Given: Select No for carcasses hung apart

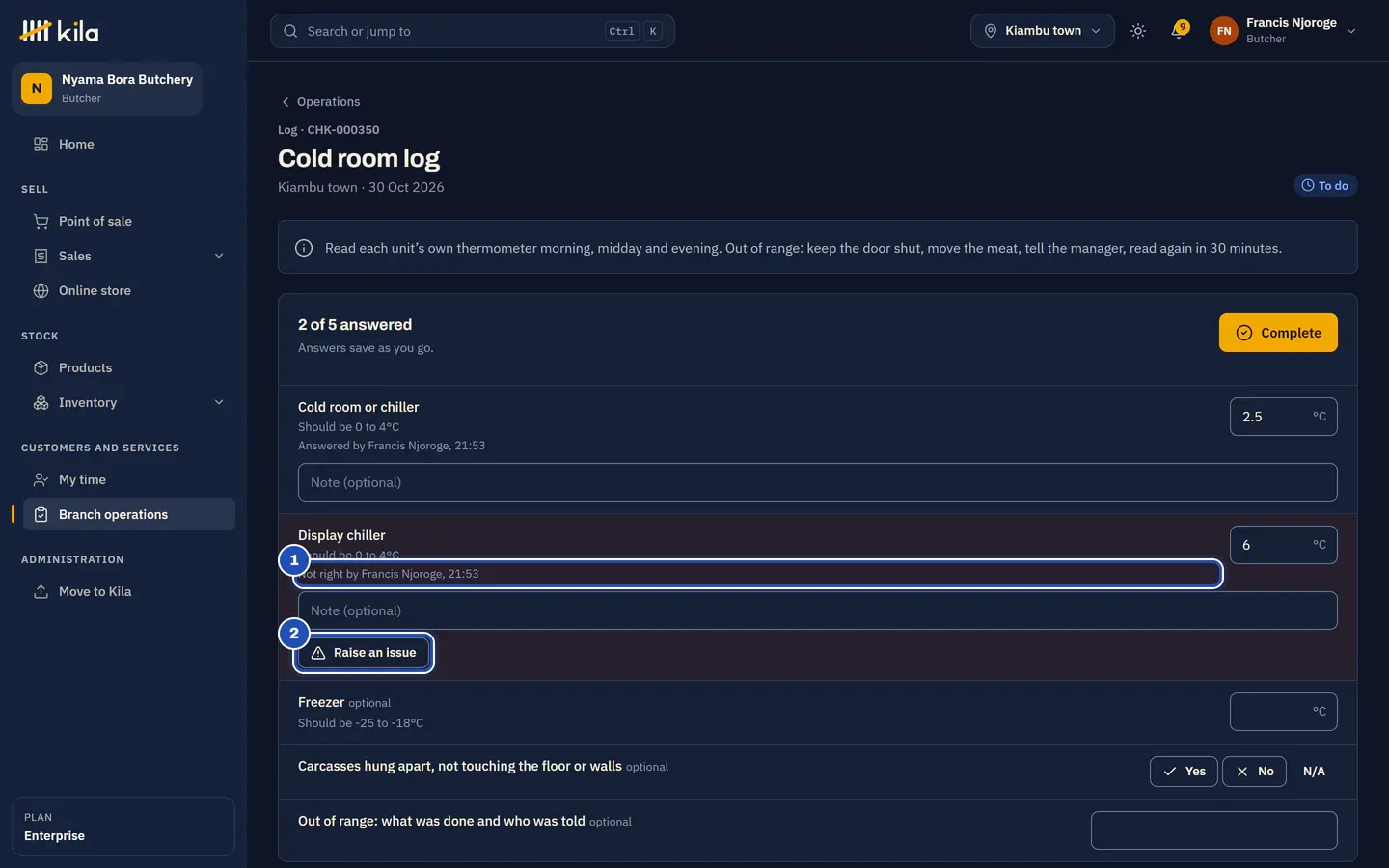Looking at the screenshot, I should click(x=1254, y=772).
